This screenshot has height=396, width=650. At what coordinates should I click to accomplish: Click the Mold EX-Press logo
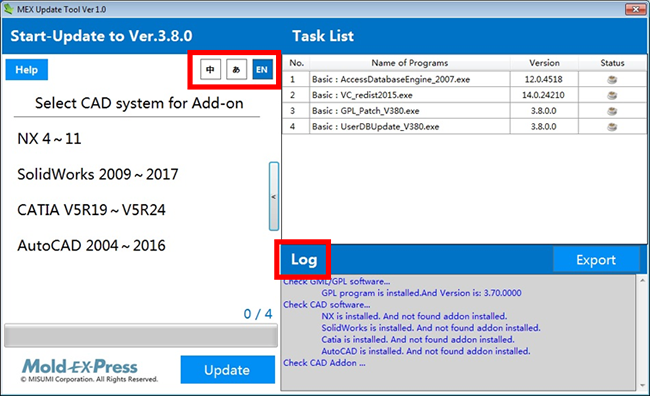click(80, 367)
